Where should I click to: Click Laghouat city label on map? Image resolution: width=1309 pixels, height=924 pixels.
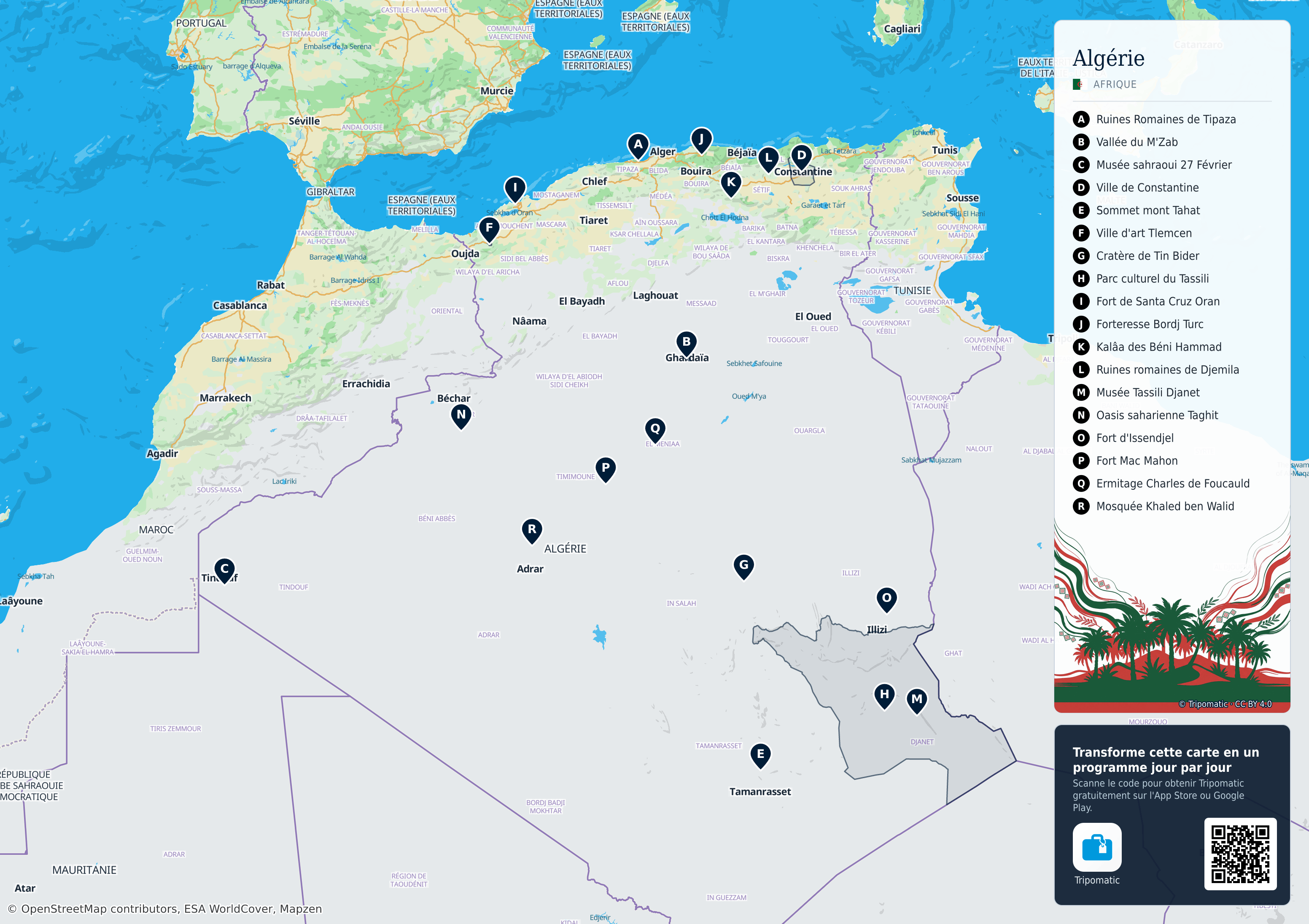(x=656, y=295)
